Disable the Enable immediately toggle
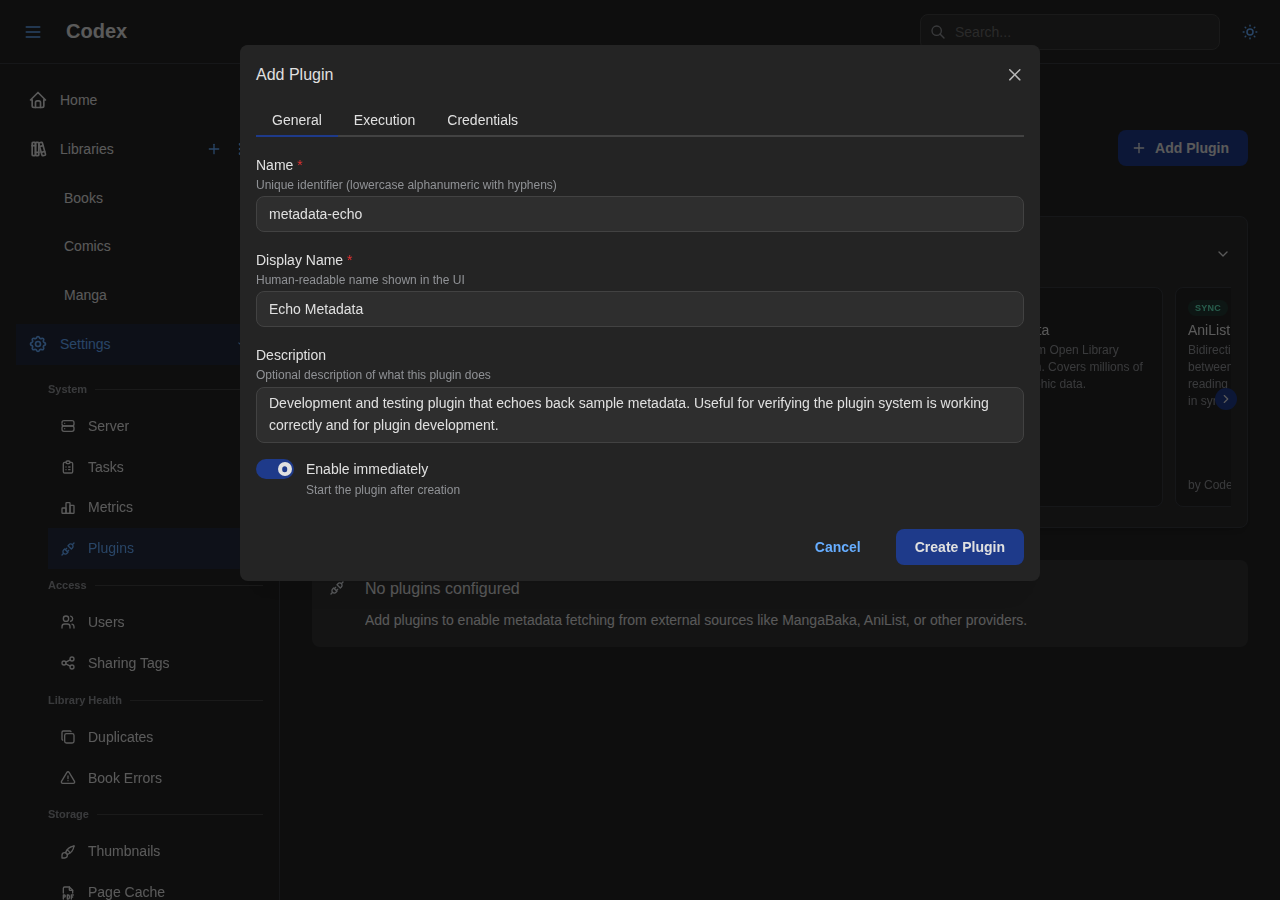 [x=274, y=468]
